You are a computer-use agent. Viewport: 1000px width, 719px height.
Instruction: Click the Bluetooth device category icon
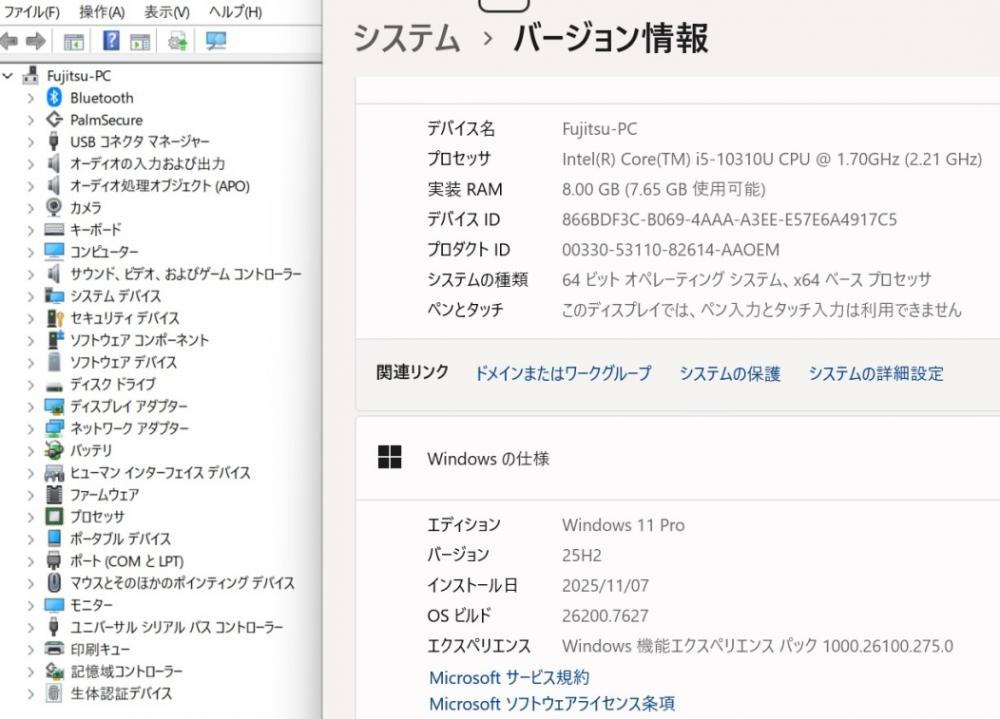pyautogui.click(x=55, y=98)
